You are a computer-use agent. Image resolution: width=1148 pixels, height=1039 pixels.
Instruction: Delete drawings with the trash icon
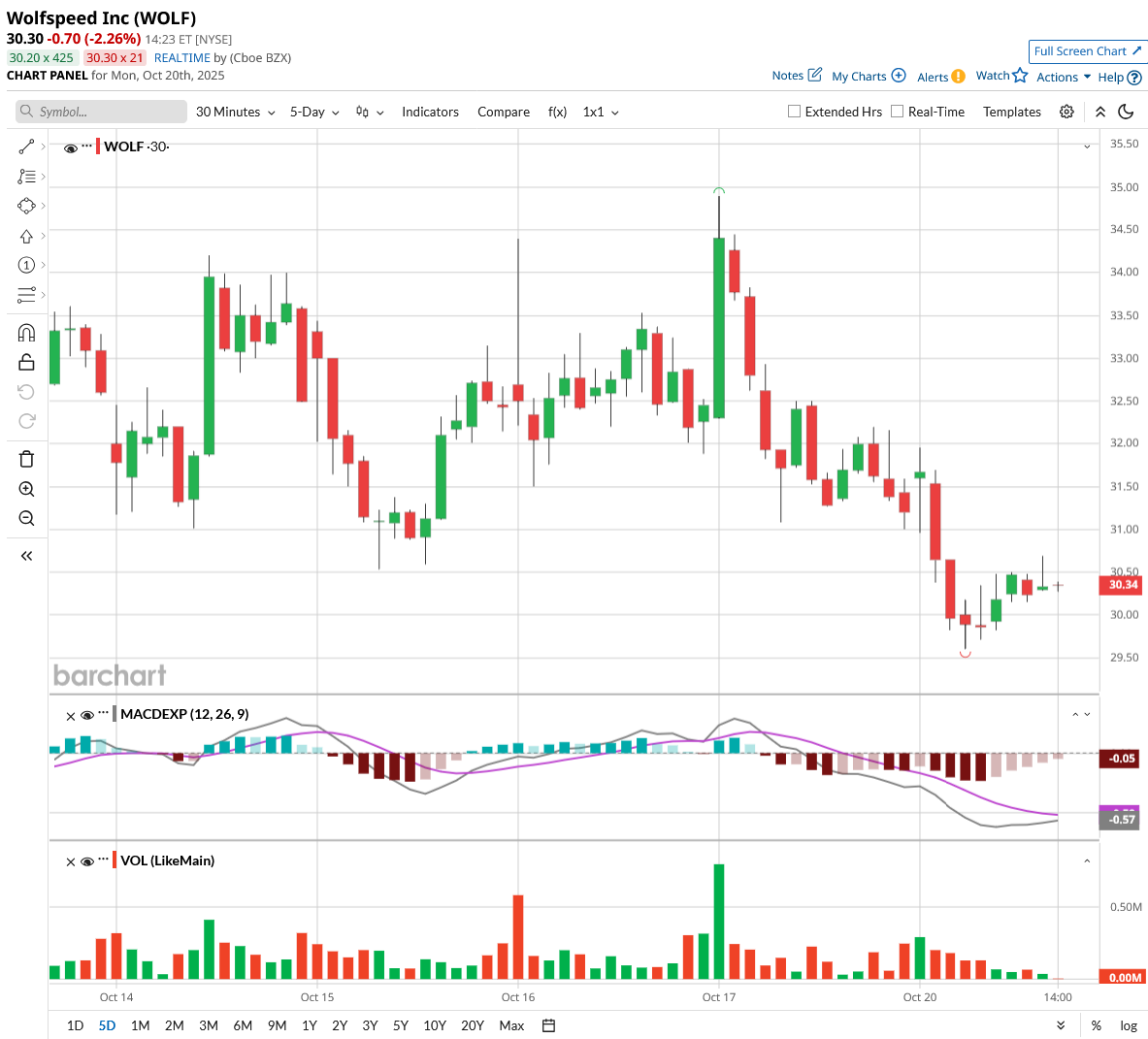pyautogui.click(x=26, y=459)
